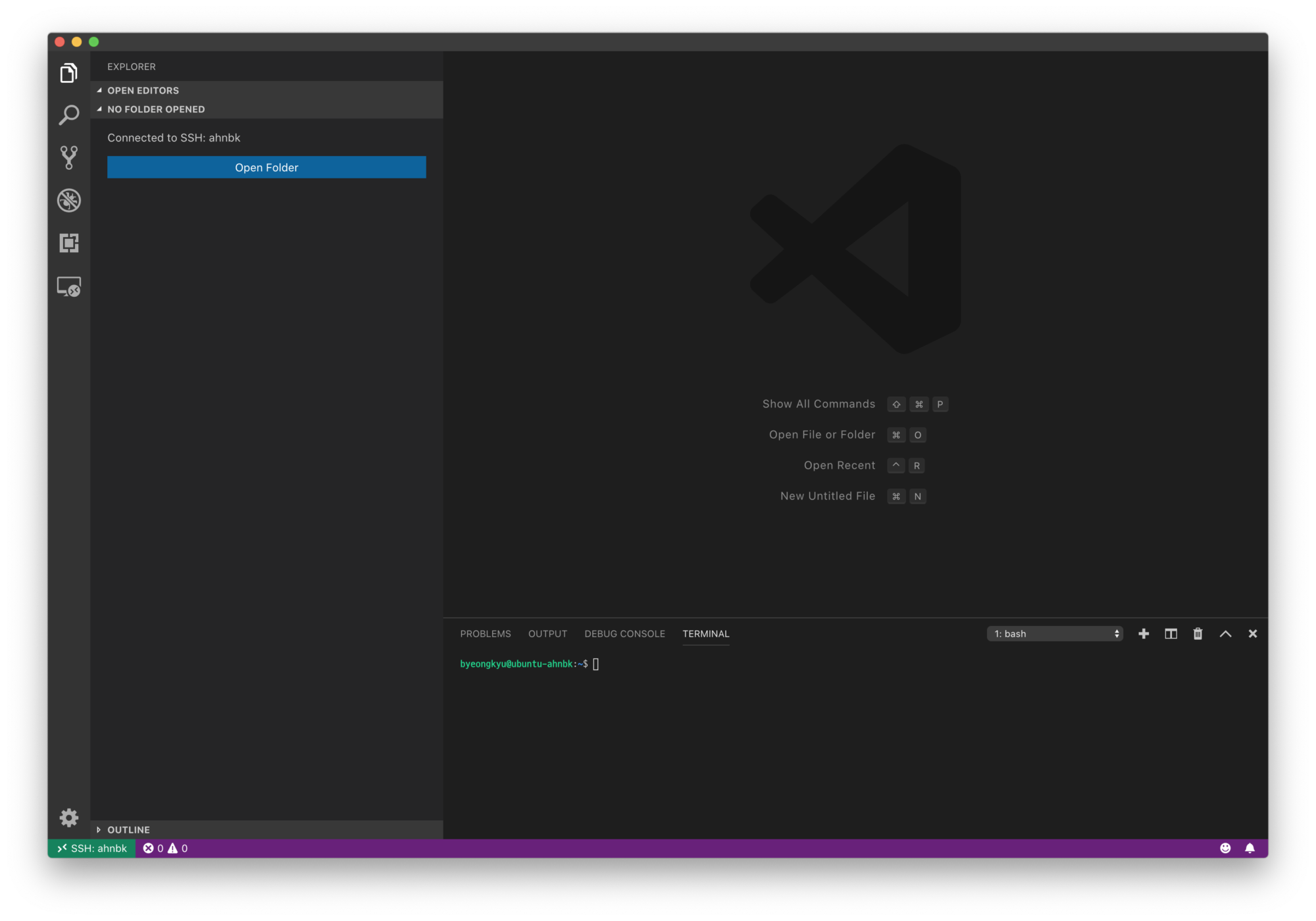Switch to the Debug Console tab

[x=624, y=633]
